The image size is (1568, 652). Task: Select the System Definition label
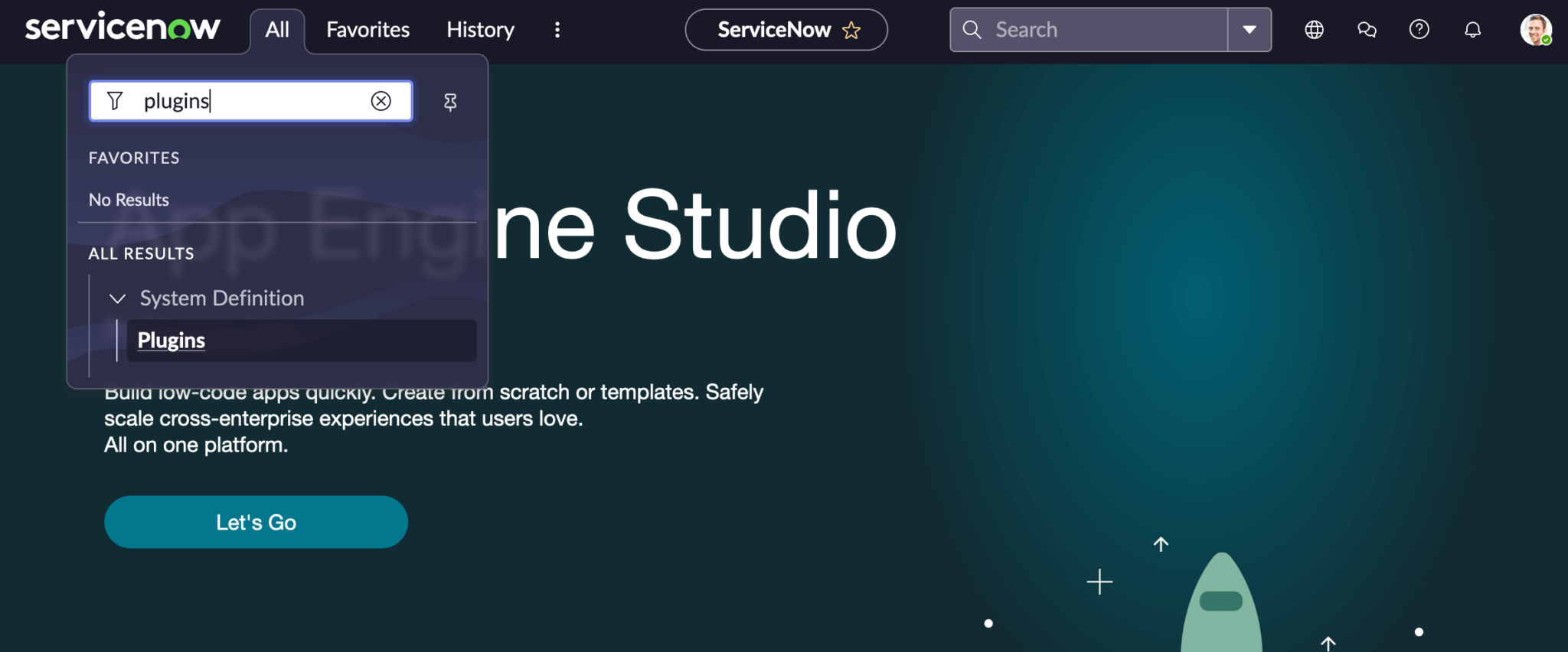[222, 298]
